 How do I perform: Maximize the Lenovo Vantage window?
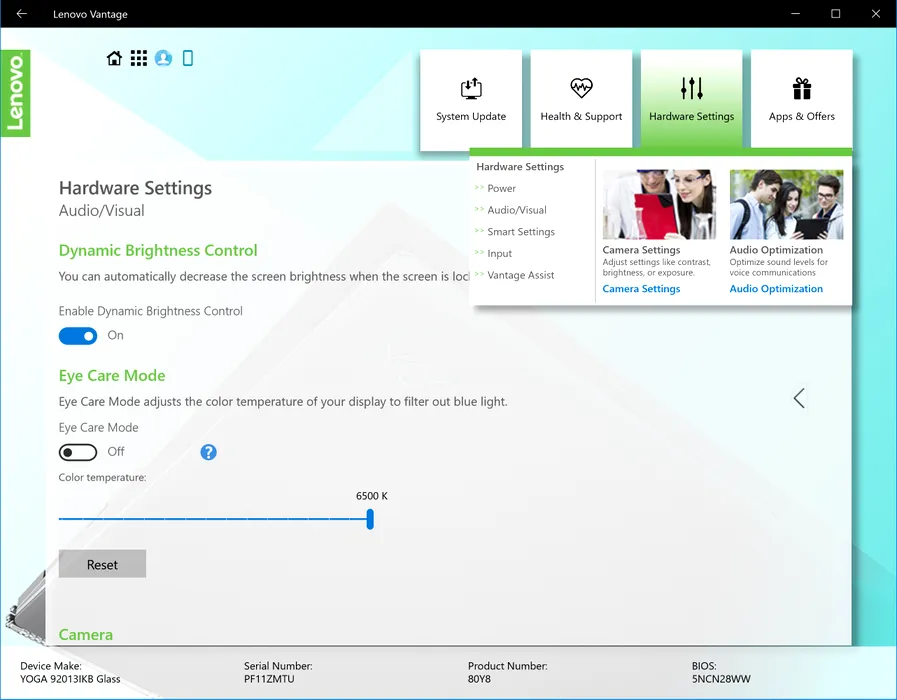point(835,14)
